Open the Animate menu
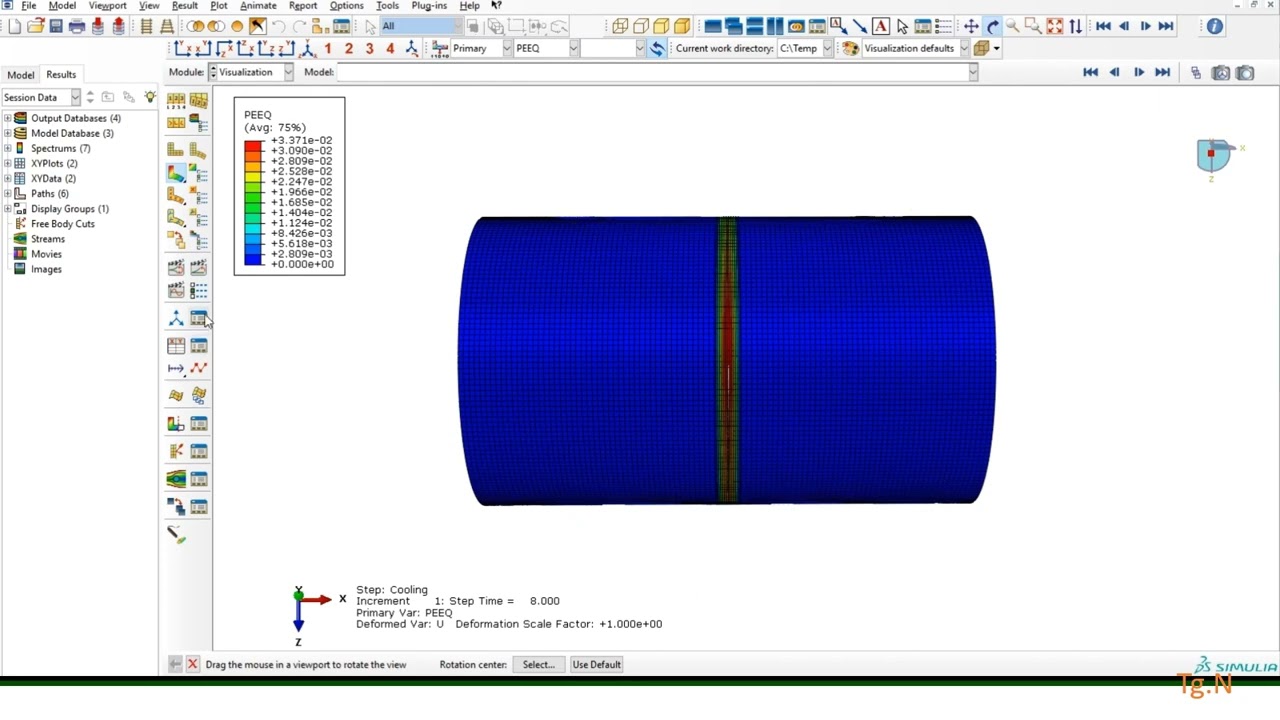Image resolution: width=1280 pixels, height=720 pixels. pyautogui.click(x=258, y=6)
